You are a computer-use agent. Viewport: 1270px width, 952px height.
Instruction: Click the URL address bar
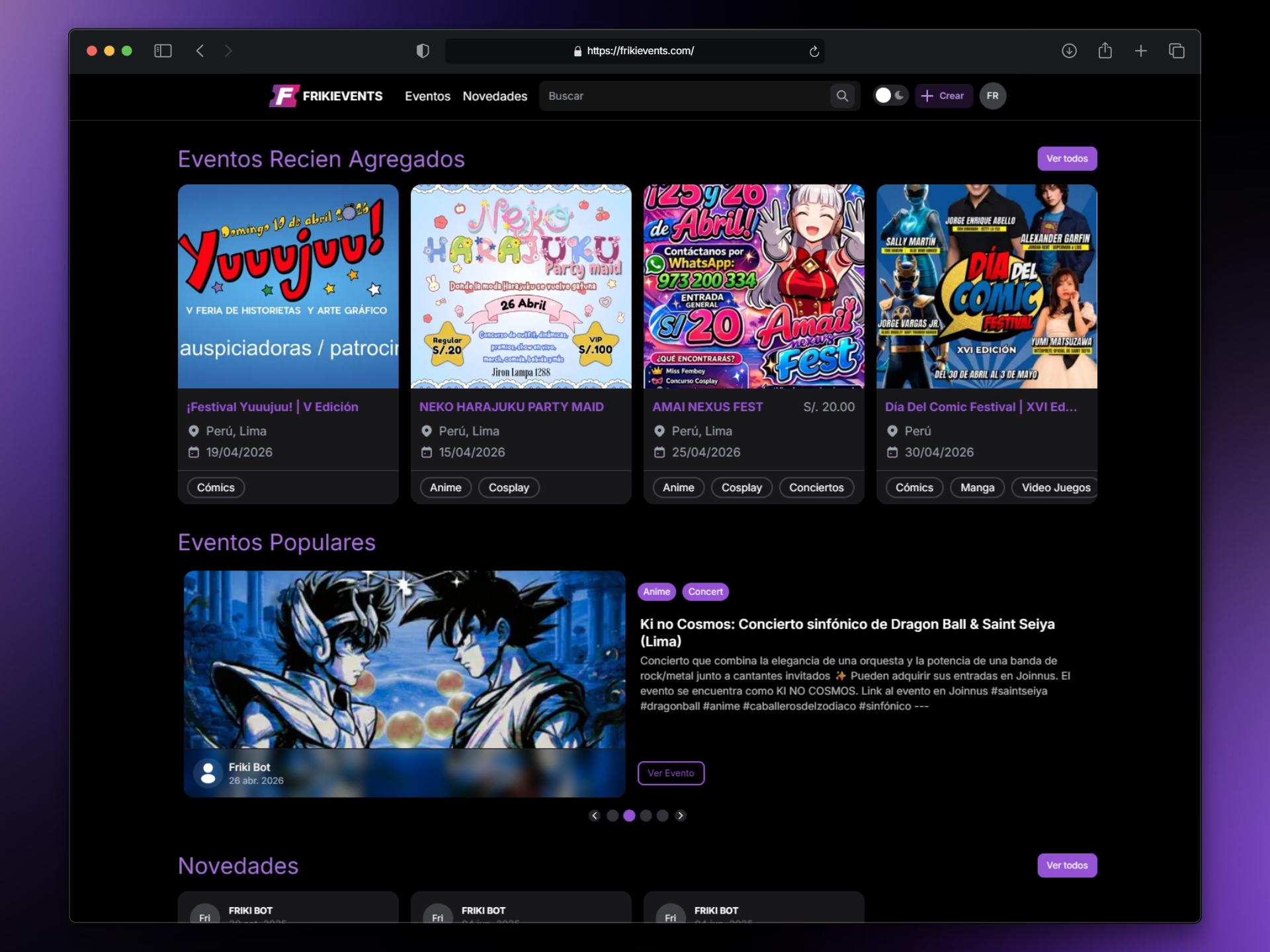click(634, 51)
